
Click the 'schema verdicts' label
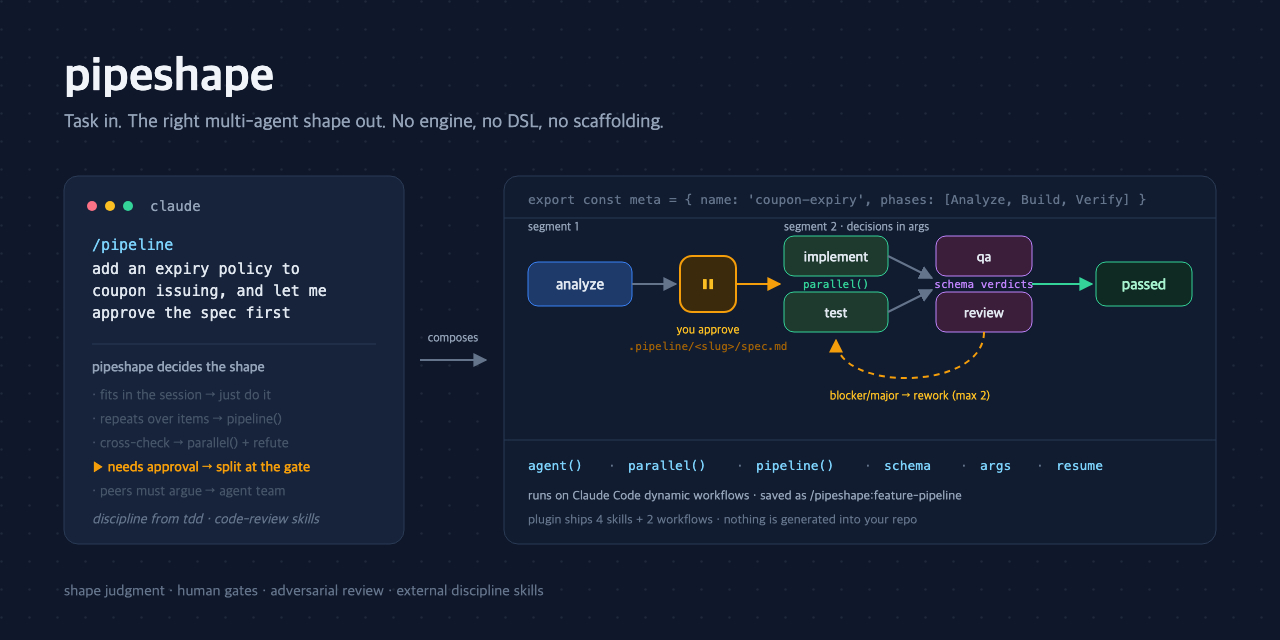984,284
